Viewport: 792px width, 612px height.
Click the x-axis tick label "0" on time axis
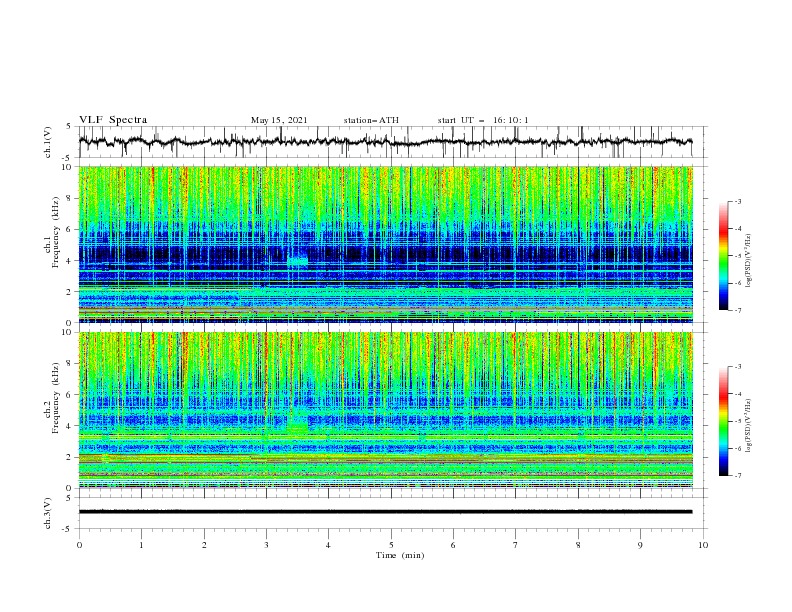tap(79, 545)
